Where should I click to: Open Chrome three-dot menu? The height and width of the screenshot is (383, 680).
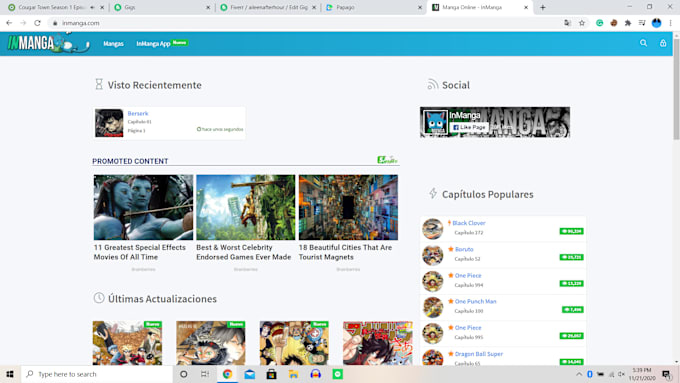[x=670, y=23]
